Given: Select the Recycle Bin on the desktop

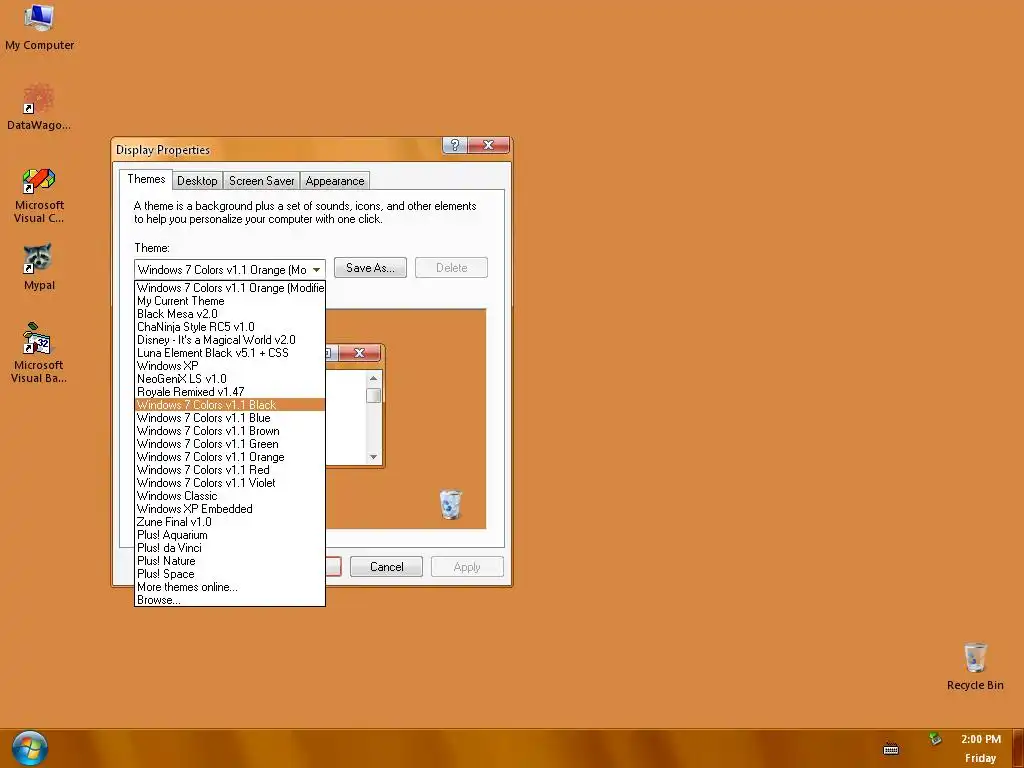Looking at the screenshot, I should pos(975,666).
